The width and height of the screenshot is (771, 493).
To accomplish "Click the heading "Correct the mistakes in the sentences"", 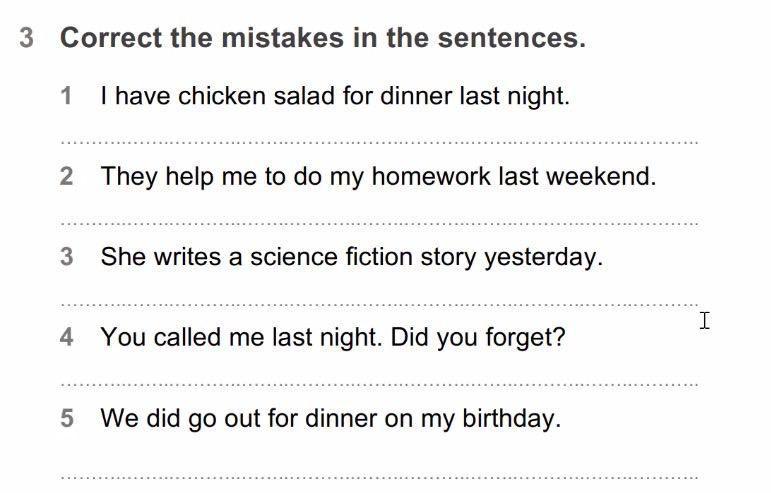I will tap(322, 38).
